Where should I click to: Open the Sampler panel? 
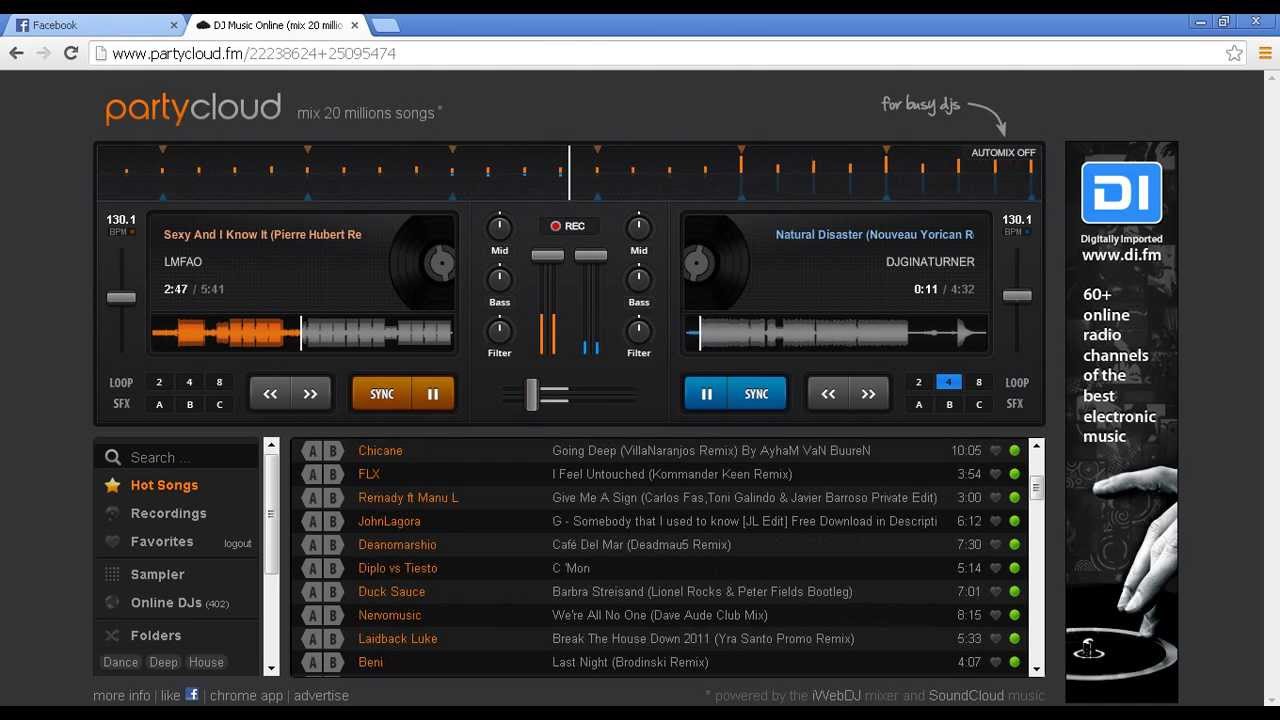point(157,574)
